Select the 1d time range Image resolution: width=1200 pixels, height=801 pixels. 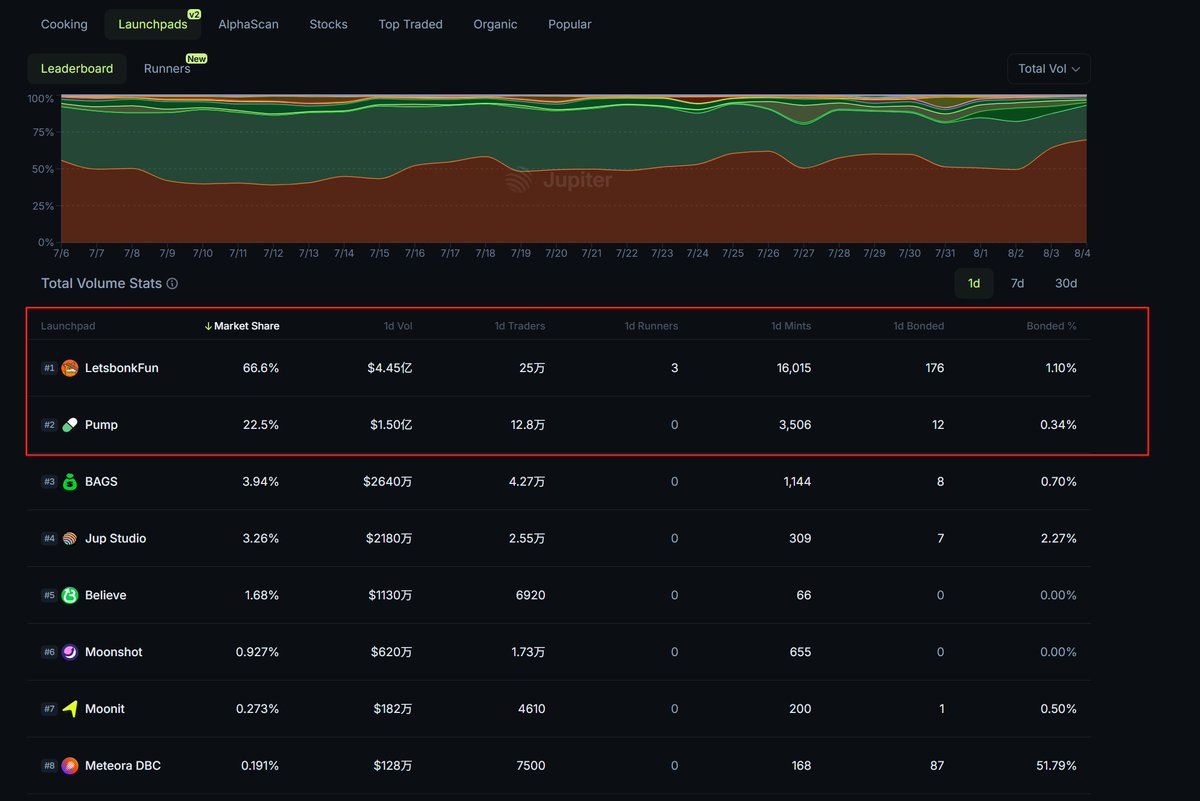tap(974, 283)
